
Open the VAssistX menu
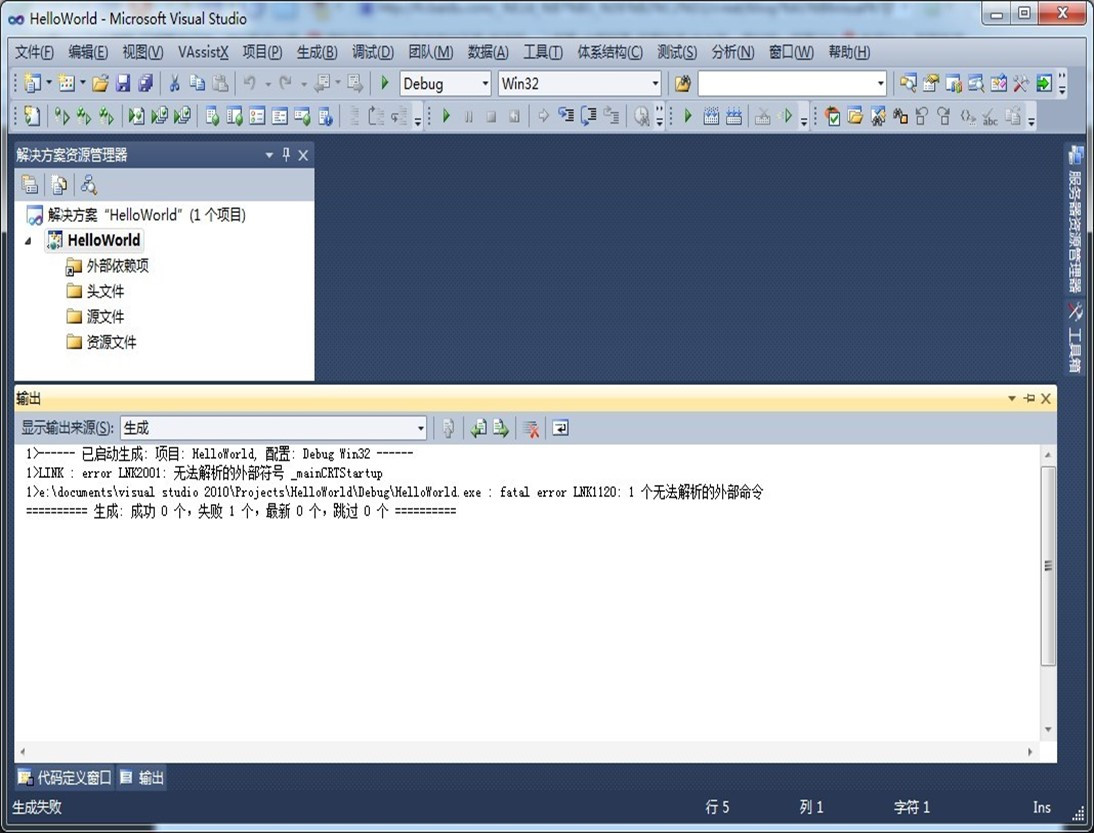(x=203, y=52)
